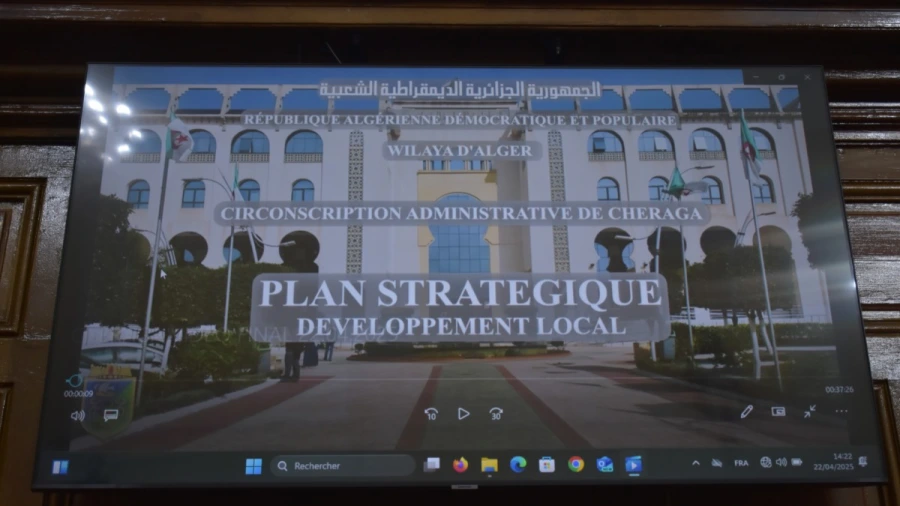This screenshot has width=900, height=506.
Task: Switch to mini player view
Action: click(x=778, y=411)
